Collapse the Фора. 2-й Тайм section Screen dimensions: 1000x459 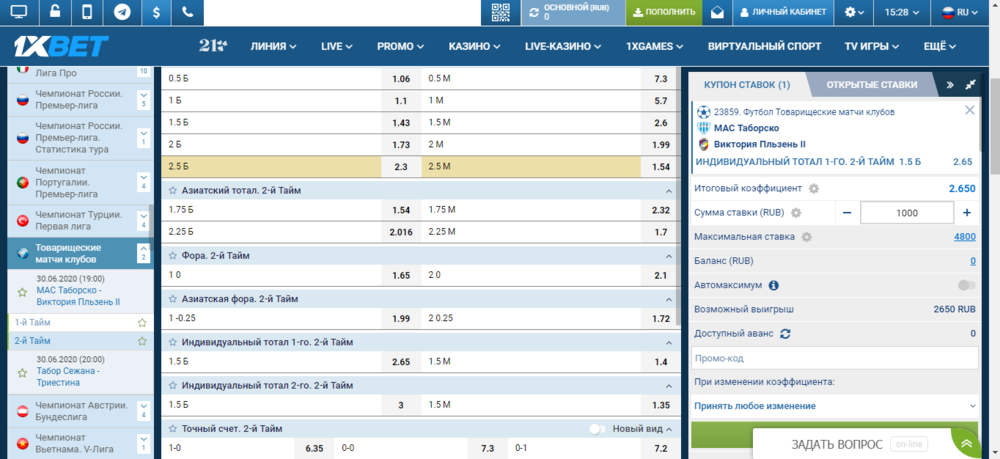coord(668,256)
